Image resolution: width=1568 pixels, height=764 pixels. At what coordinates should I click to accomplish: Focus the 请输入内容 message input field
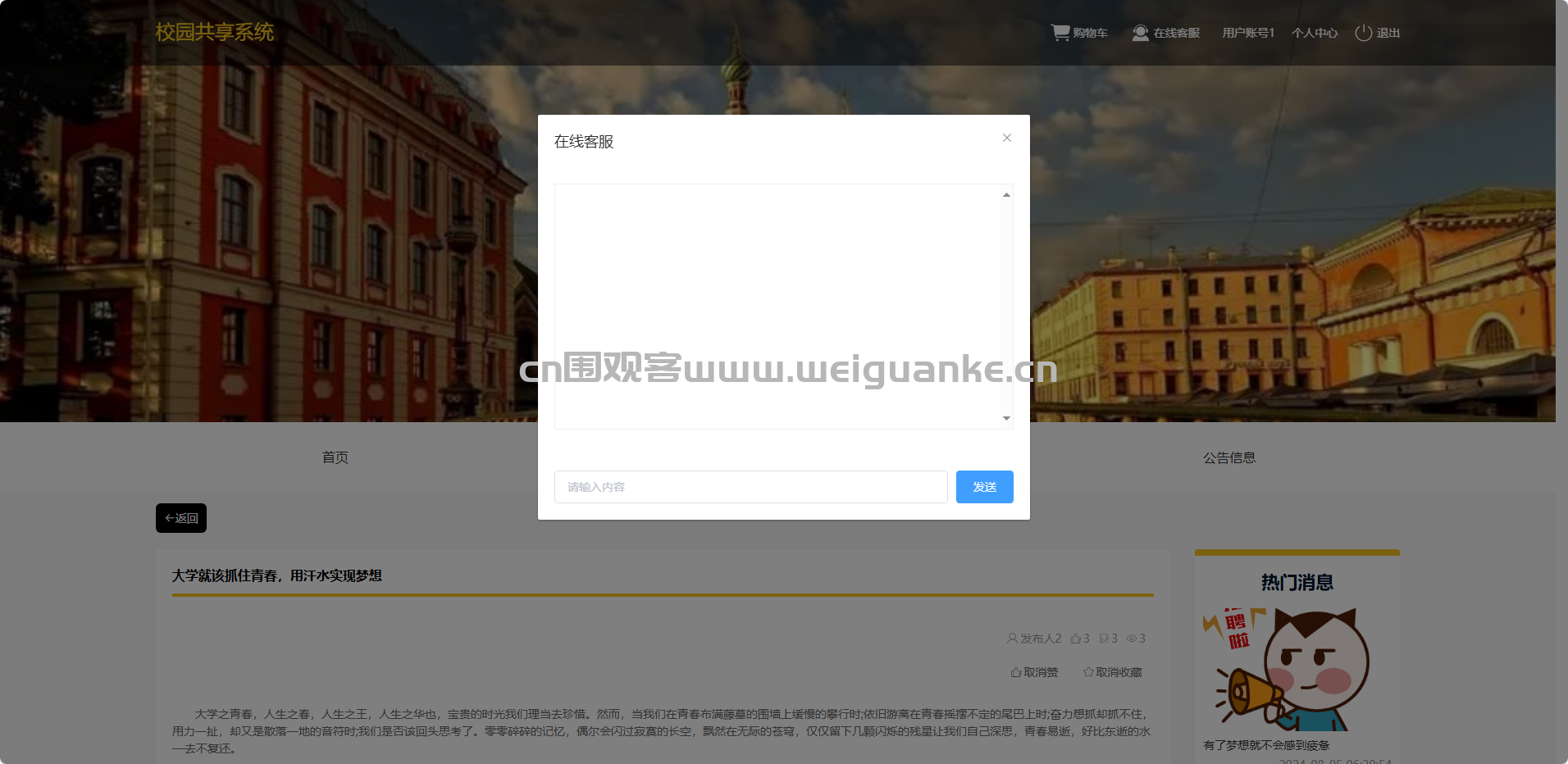coord(750,487)
